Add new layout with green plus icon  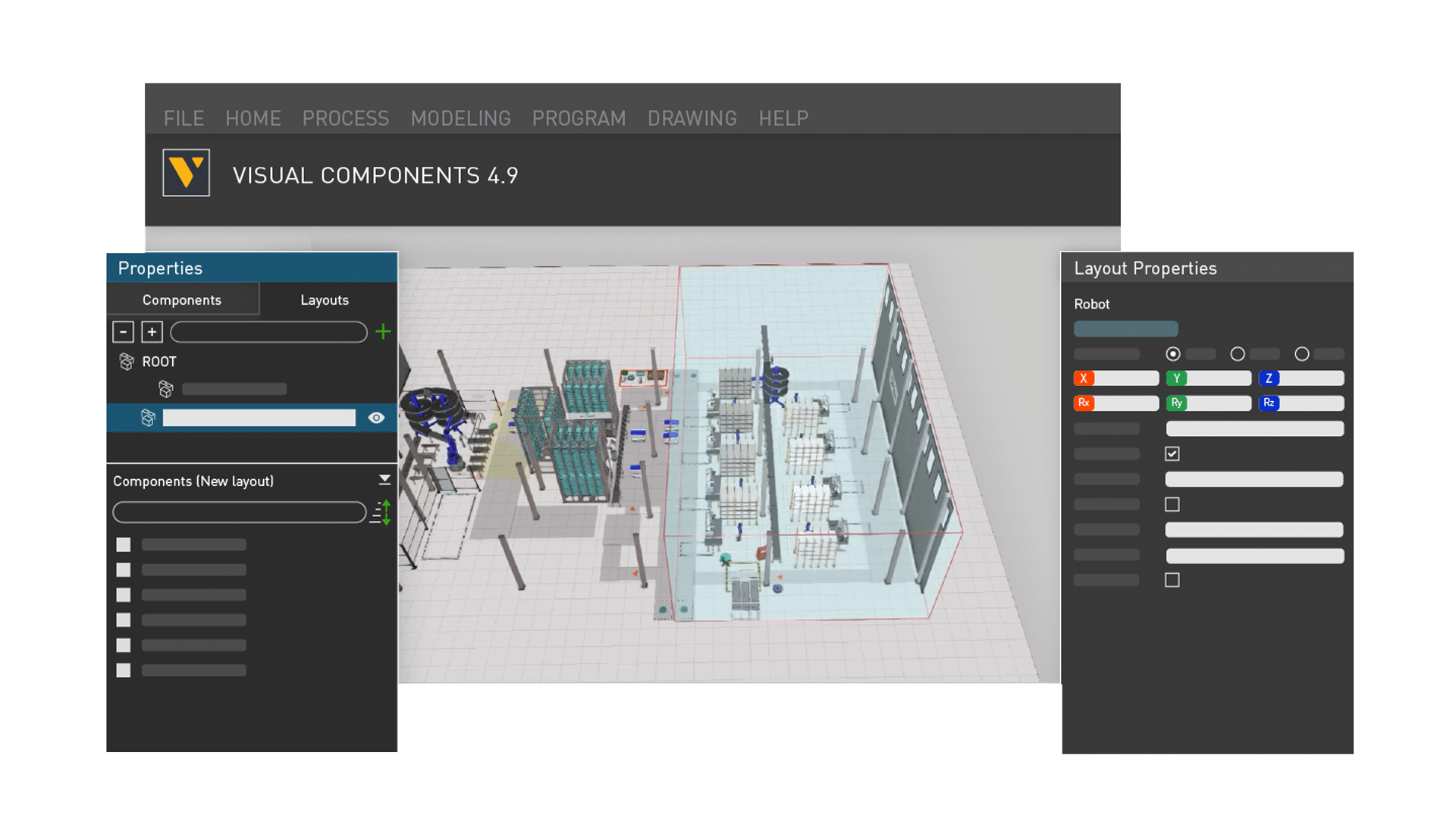point(383,331)
